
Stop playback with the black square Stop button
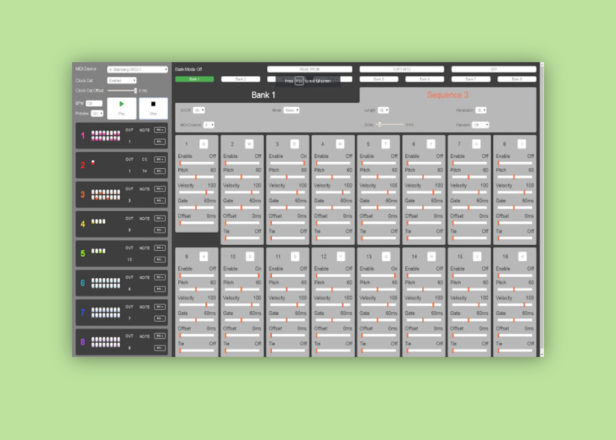pos(153,108)
